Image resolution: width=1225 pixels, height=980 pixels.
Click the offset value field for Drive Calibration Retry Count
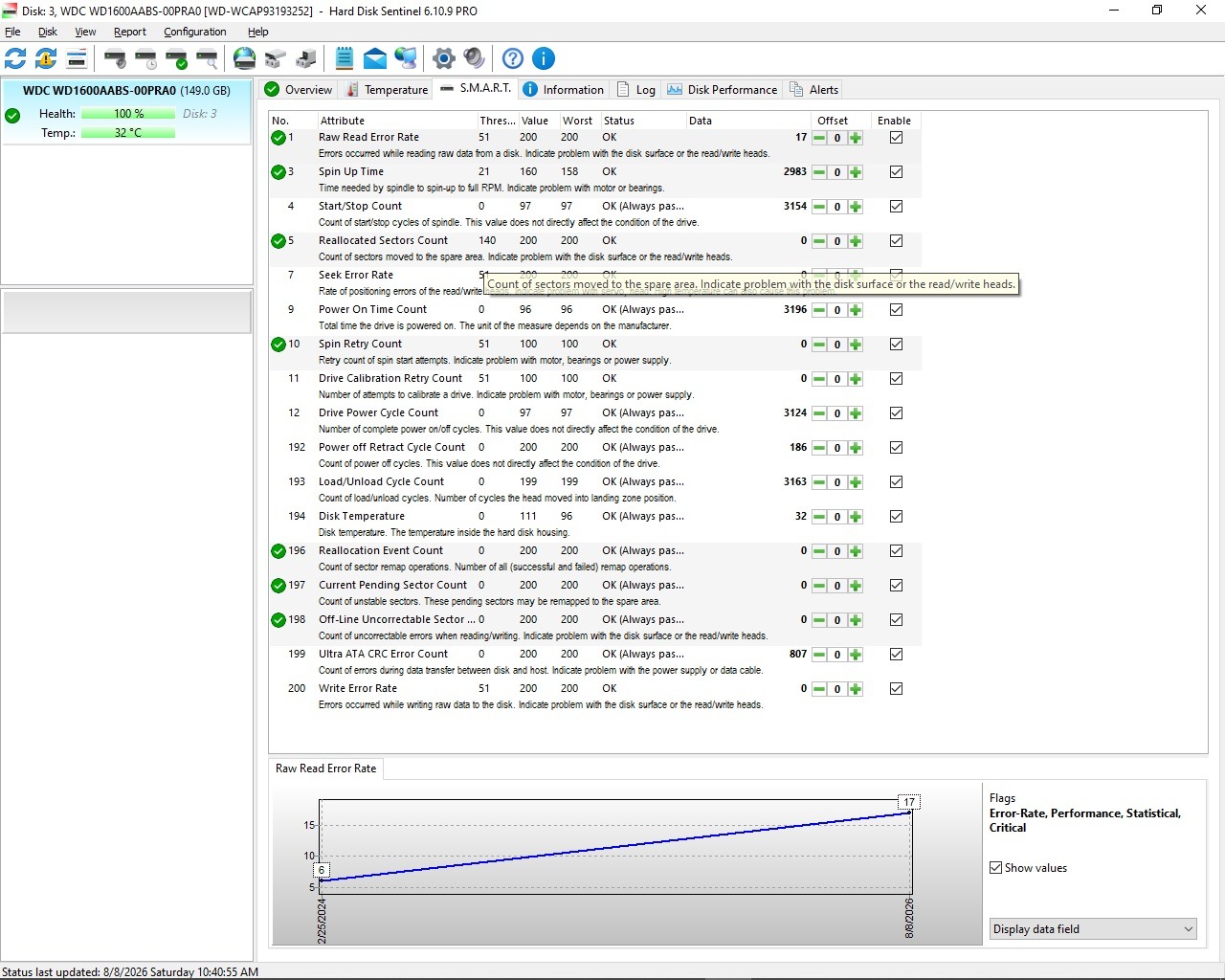tap(837, 379)
